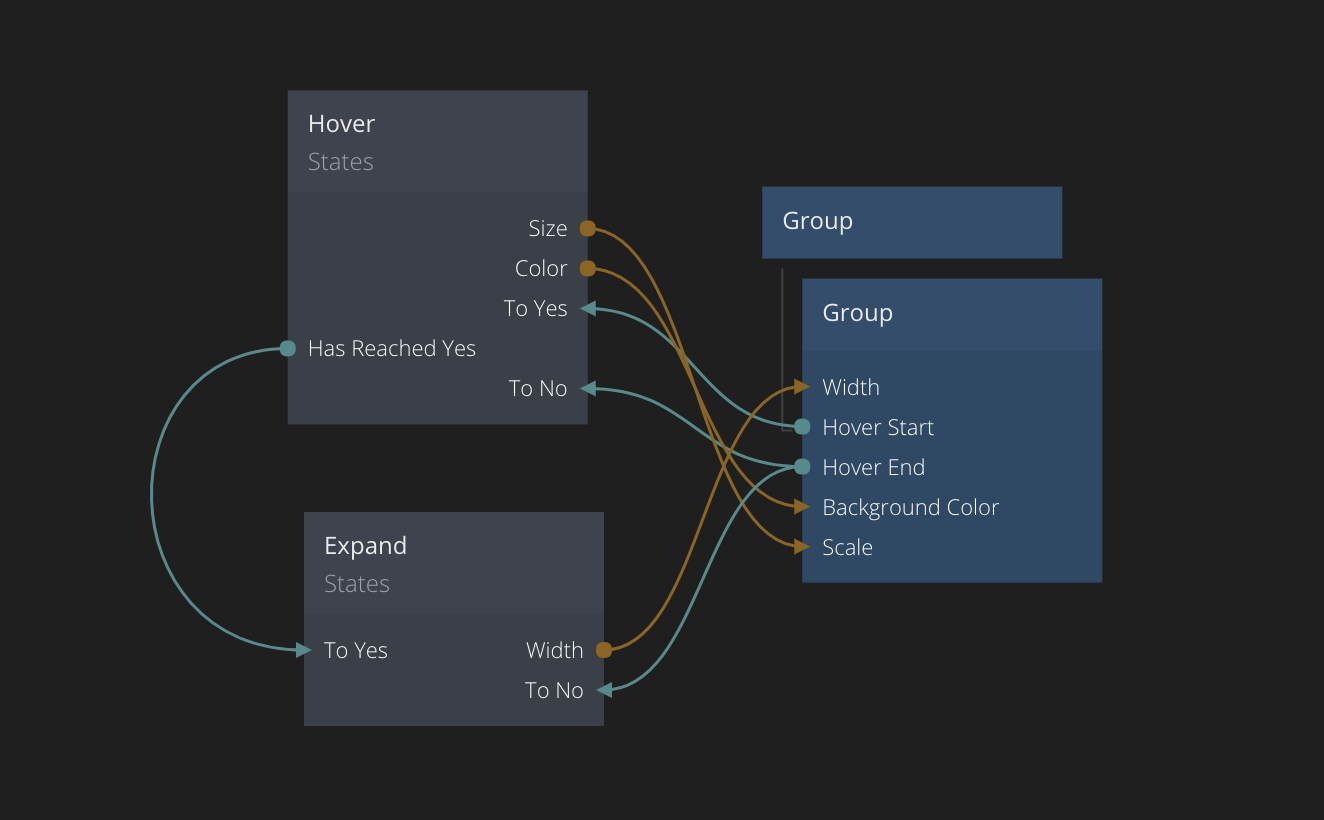The width and height of the screenshot is (1324, 820).
Task: Click the Hover Start label
Action: (x=878, y=428)
